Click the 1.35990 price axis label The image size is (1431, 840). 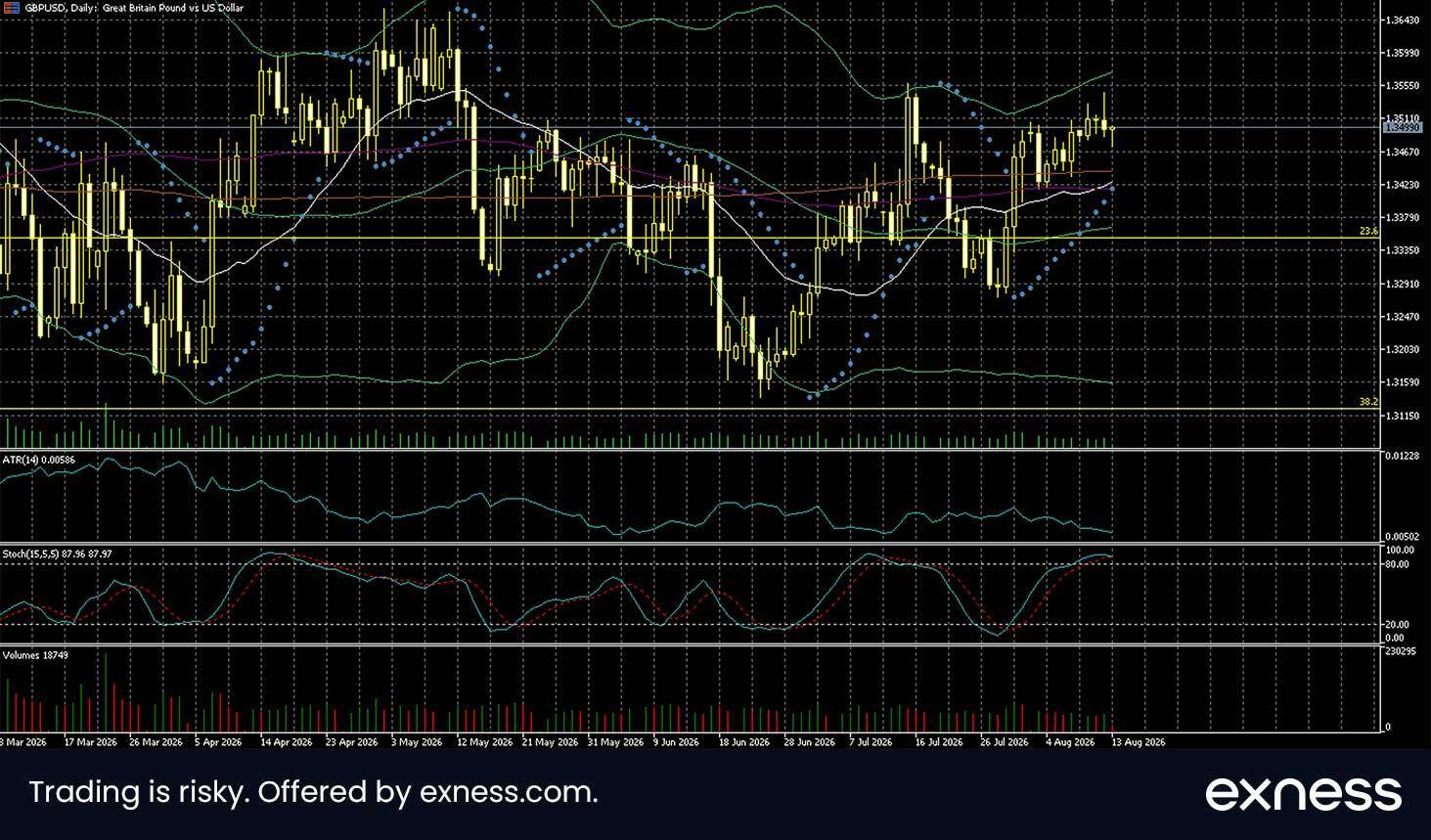pos(1402,53)
